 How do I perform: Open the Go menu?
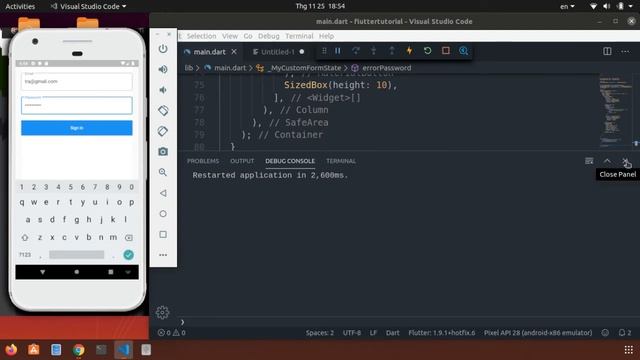[248, 36]
